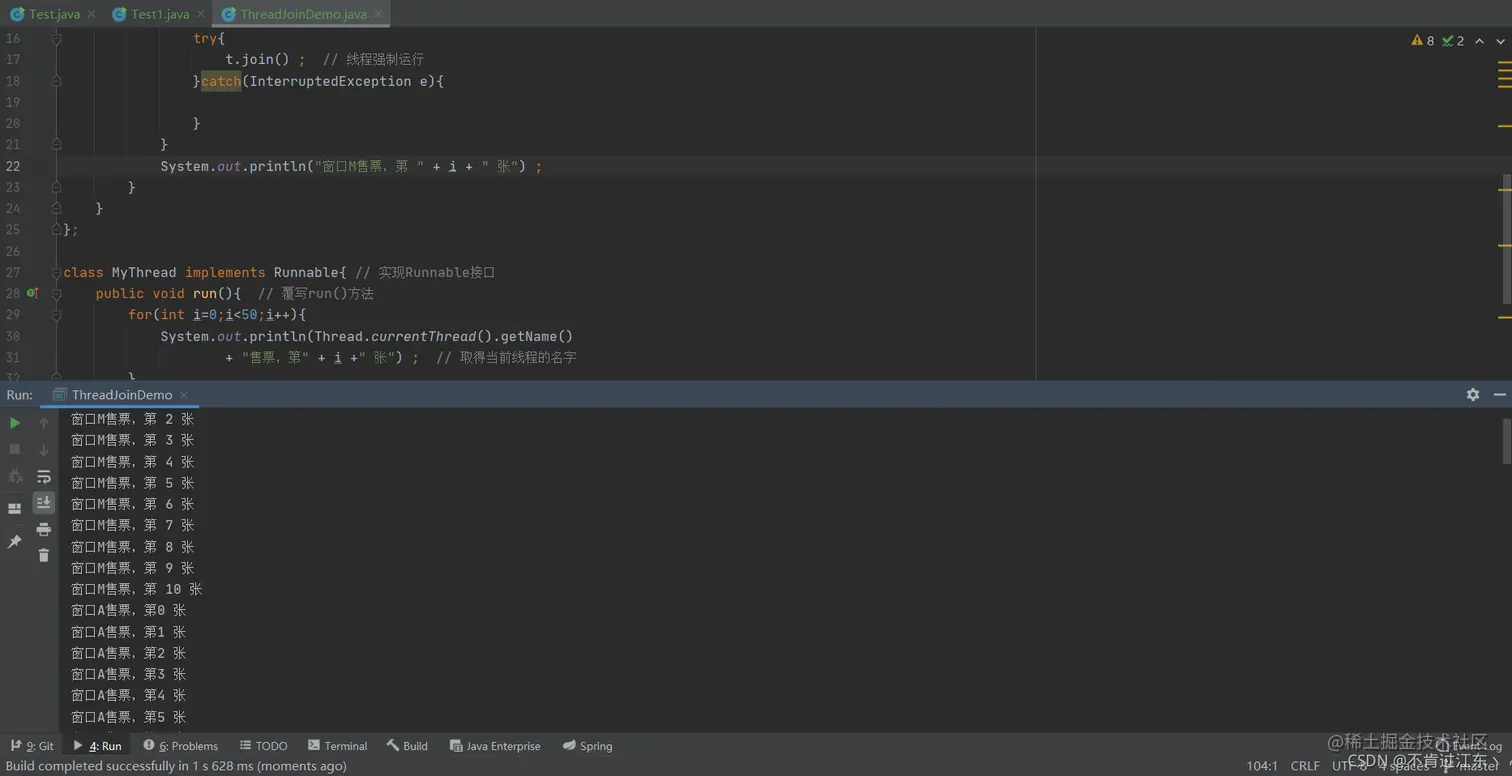Open the Java Enterprise tool window
The image size is (1512, 776).
(495, 746)
